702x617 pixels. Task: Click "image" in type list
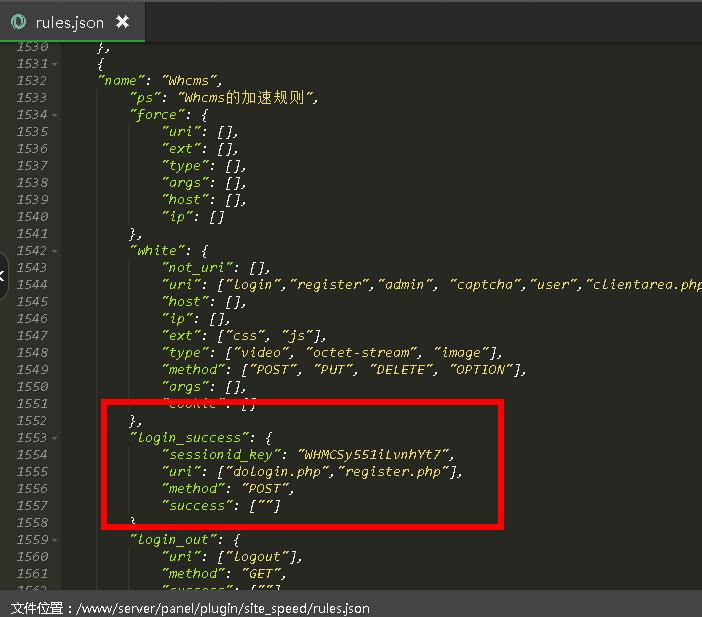click(x=461, y=353)
